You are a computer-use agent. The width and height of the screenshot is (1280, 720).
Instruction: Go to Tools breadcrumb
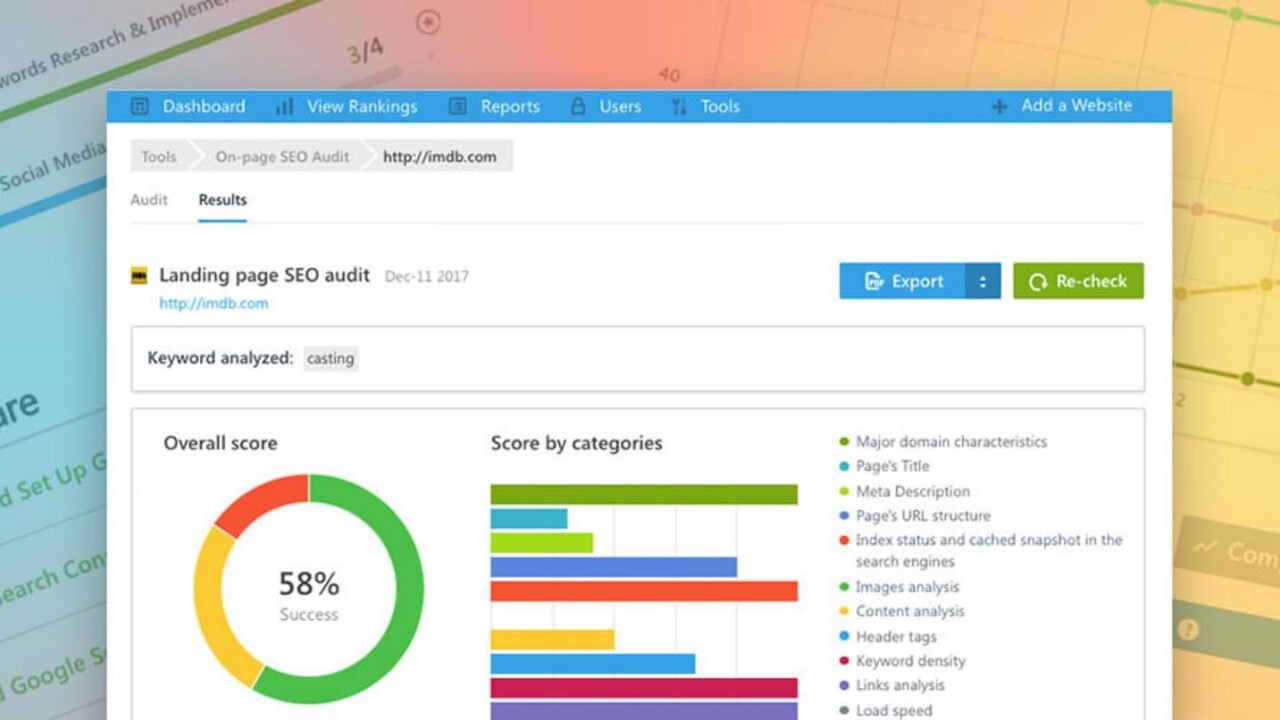pyautogui.click(x=158, y=156)
